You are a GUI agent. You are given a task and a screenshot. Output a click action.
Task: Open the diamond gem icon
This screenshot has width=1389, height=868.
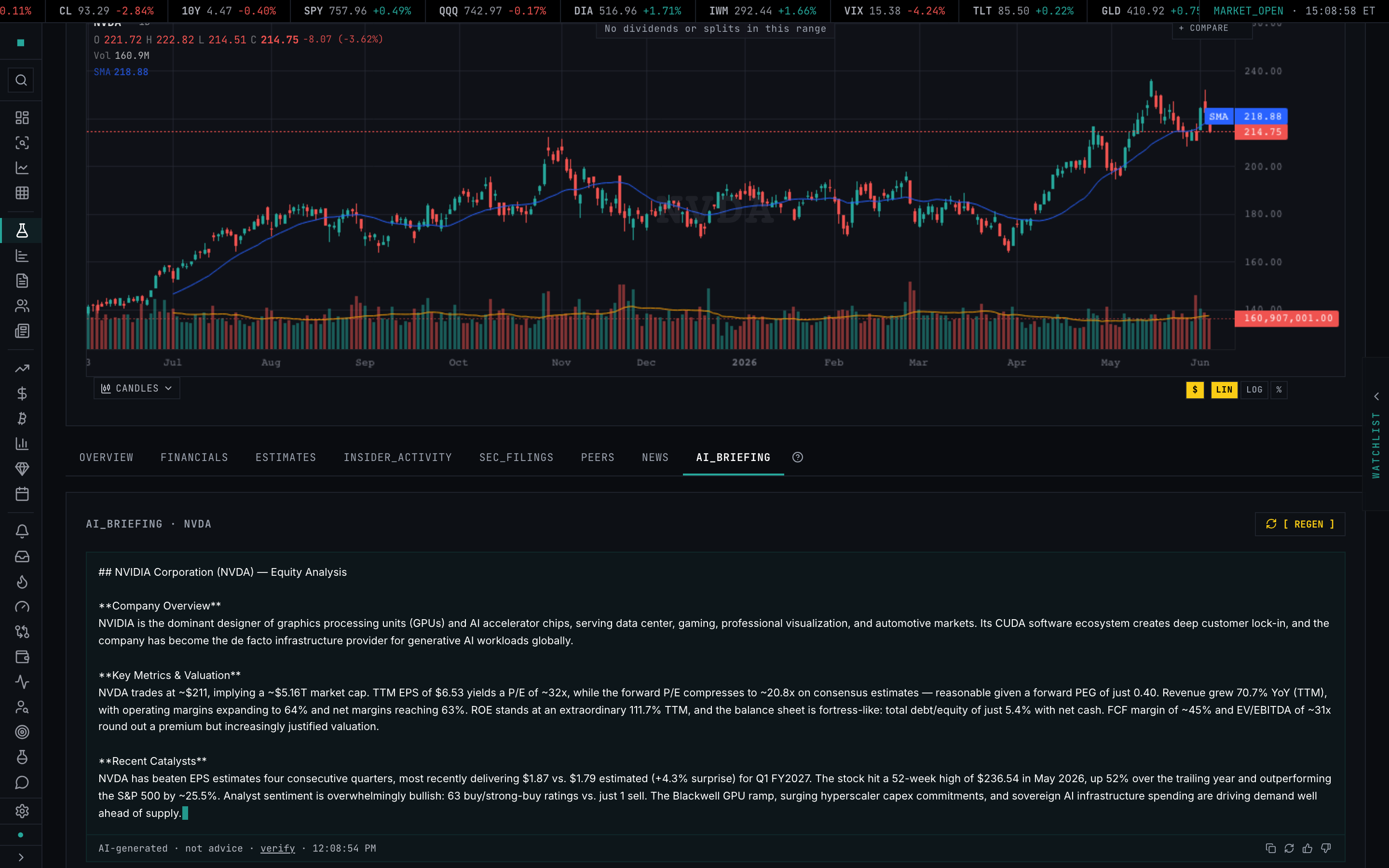click(22, 469)
